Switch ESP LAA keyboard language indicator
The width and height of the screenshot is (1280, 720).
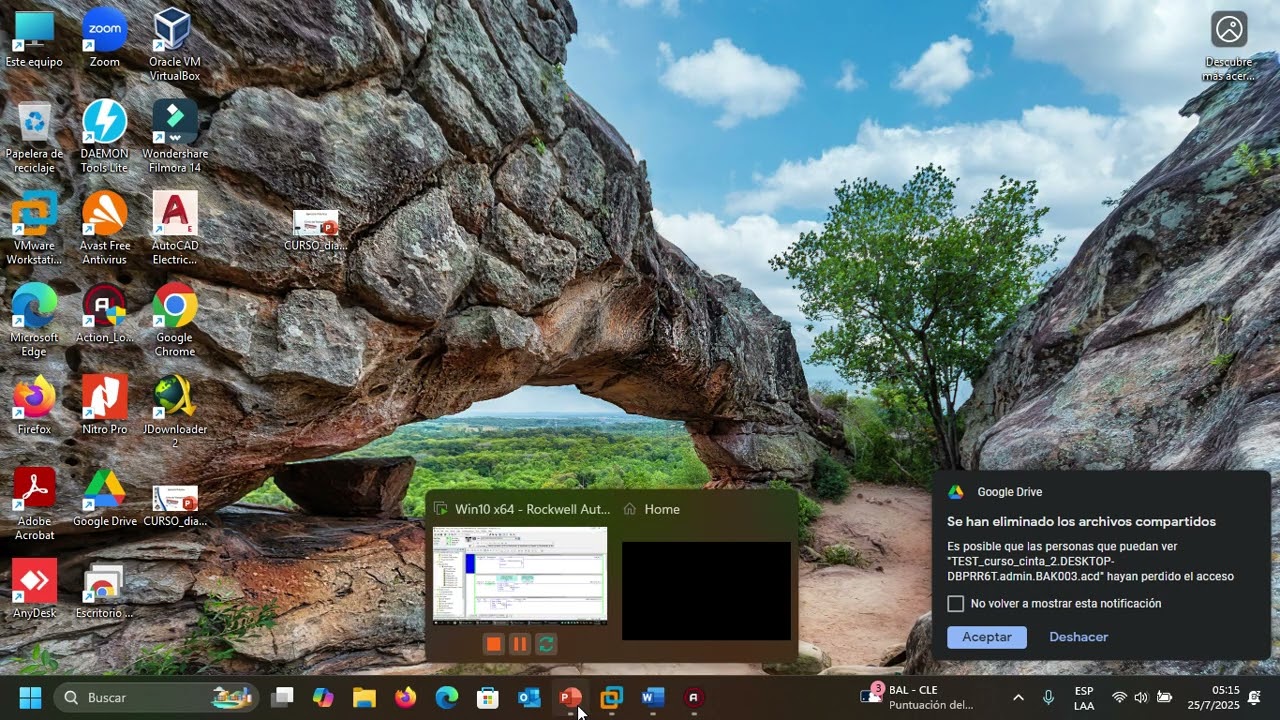click(x=1084, y=697)
